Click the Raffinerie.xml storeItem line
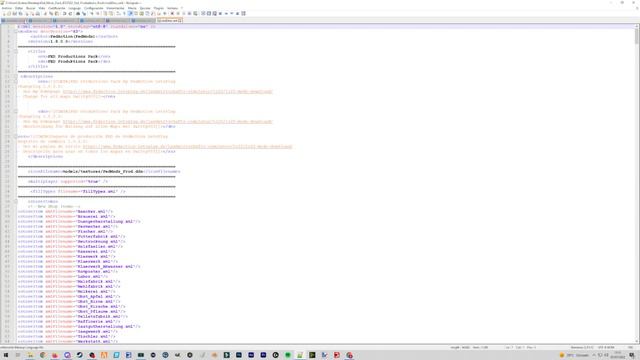The height and width of the screenshot is (360, 640). point(69,322)
